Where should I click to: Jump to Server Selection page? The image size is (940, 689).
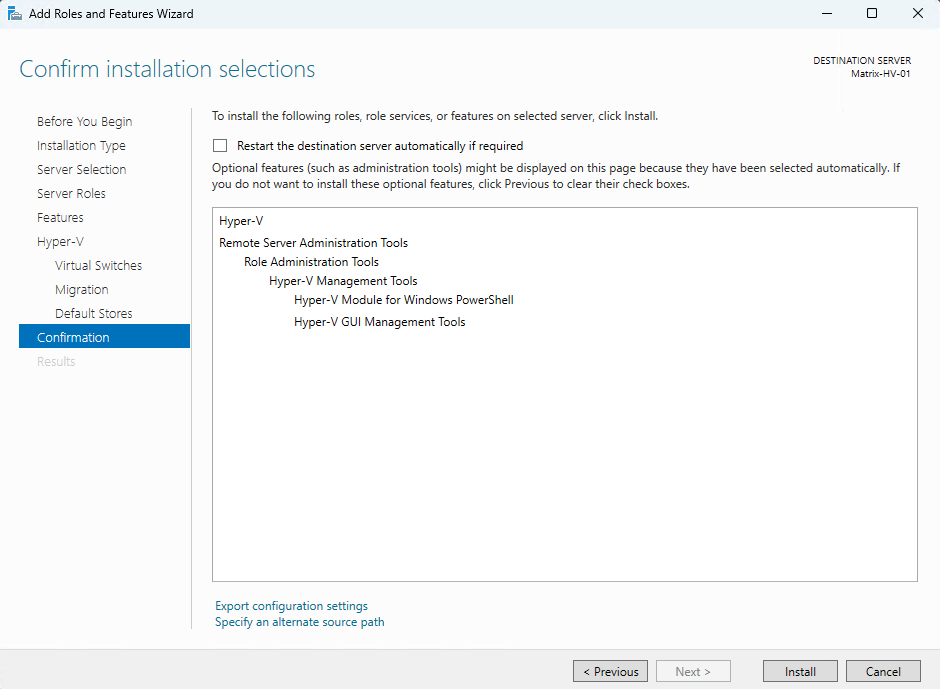82,170
